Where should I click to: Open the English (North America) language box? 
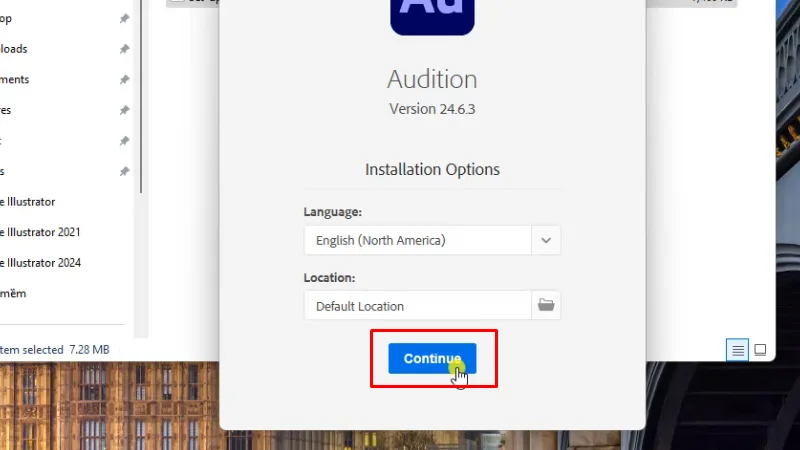pyautogui.click(x=417, y=240)
